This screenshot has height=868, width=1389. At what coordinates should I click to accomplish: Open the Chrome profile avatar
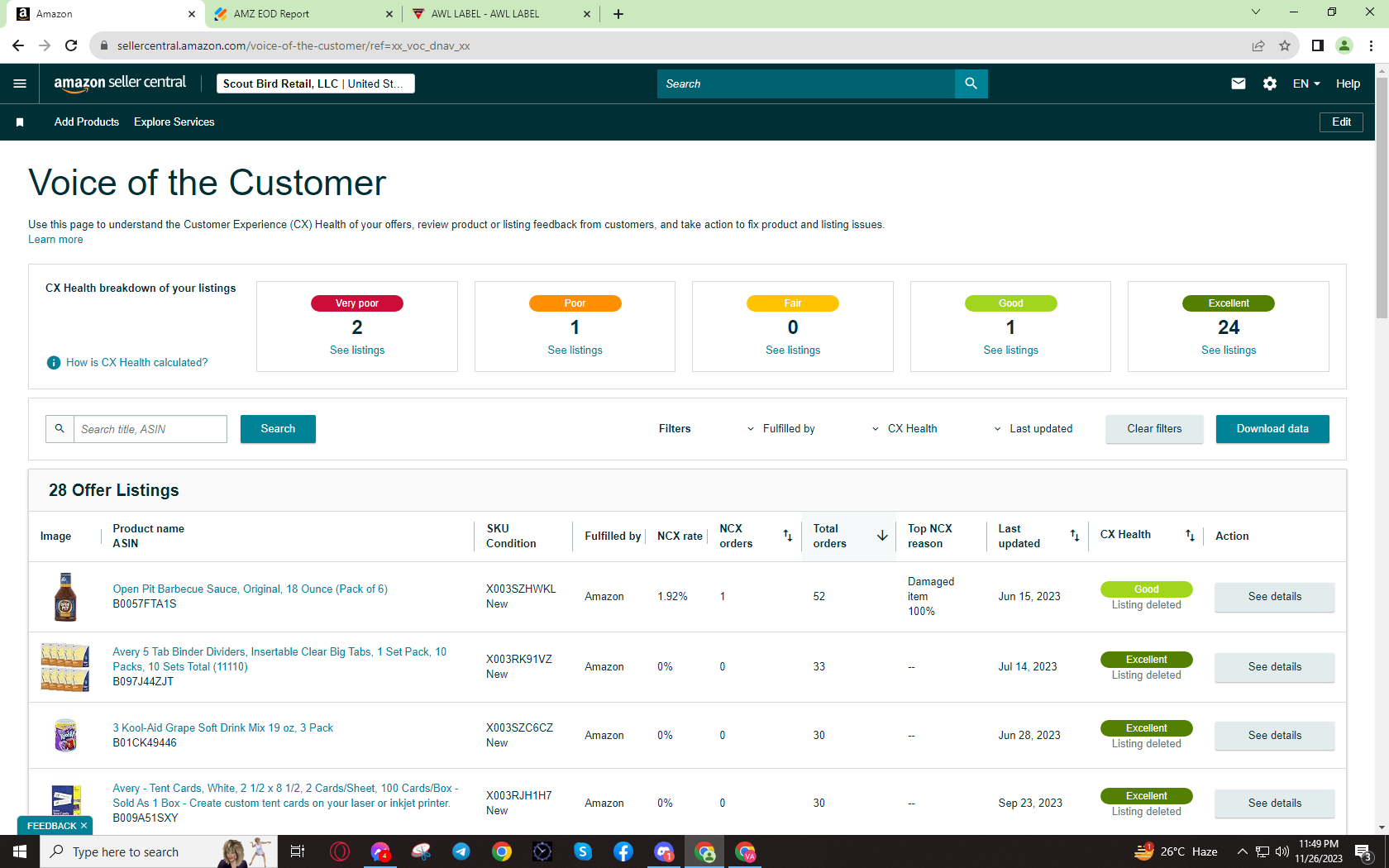click(1344, 45)
